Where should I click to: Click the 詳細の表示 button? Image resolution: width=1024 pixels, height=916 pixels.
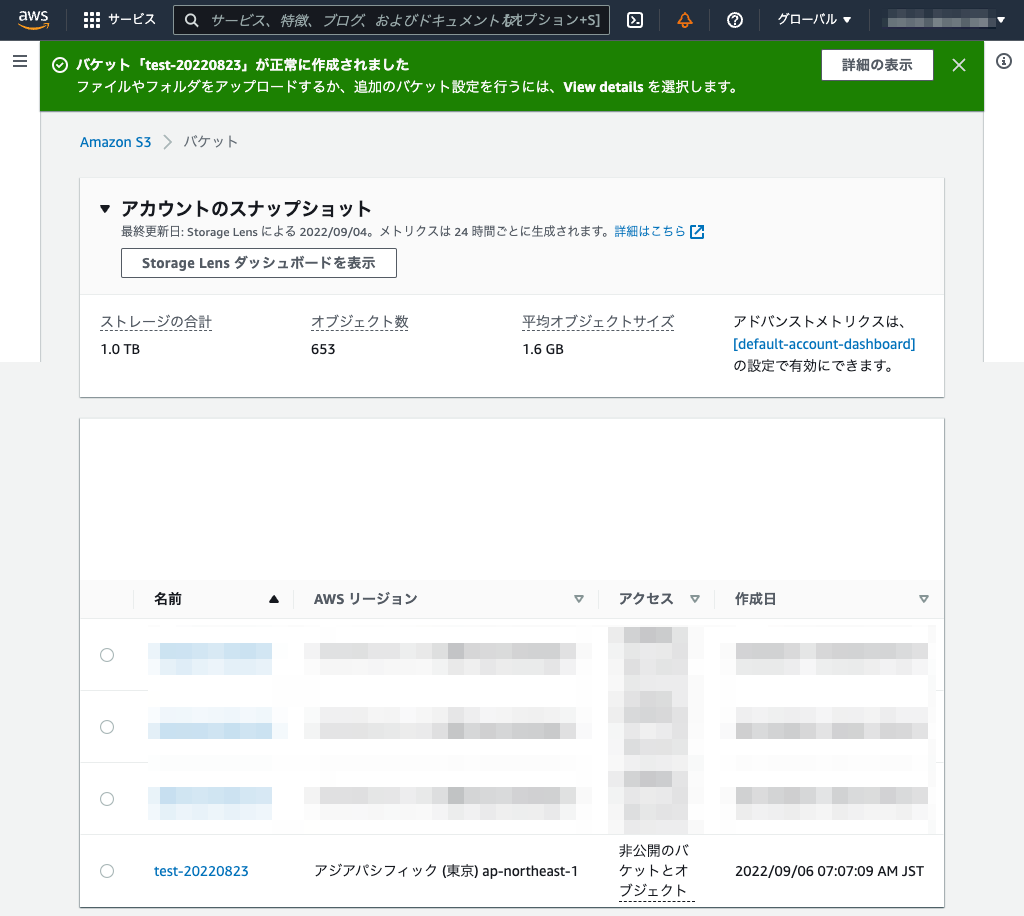(877, 65)
